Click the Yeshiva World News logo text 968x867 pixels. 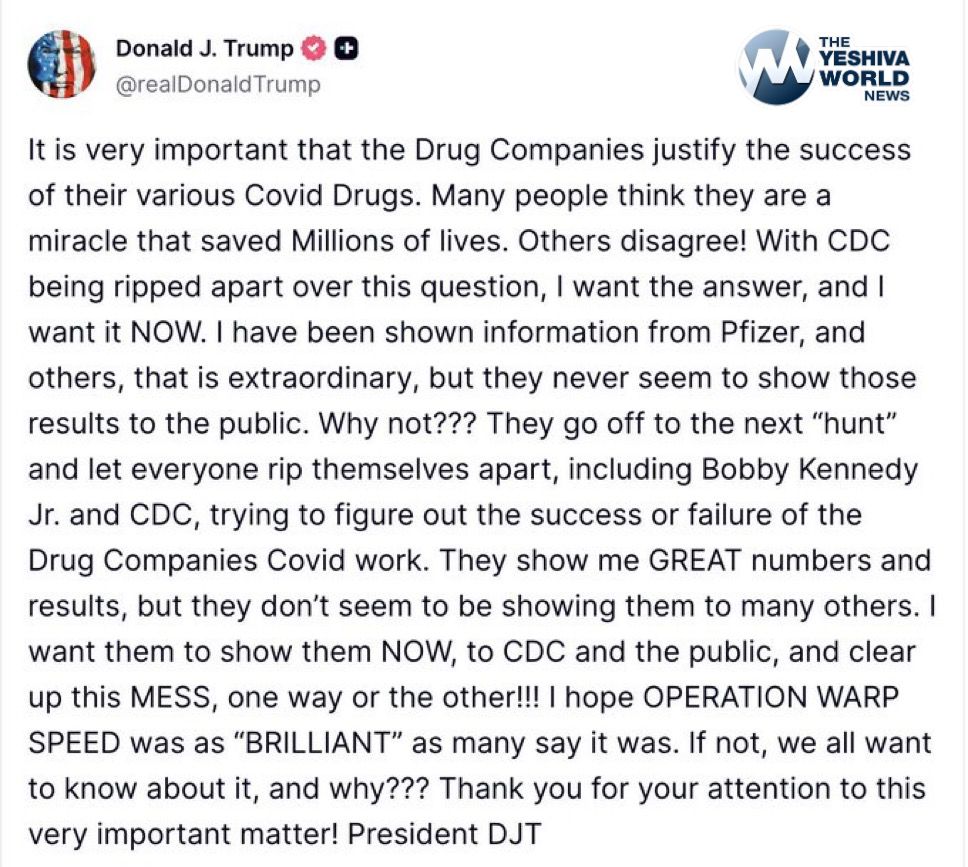click(x=863, y=67)
